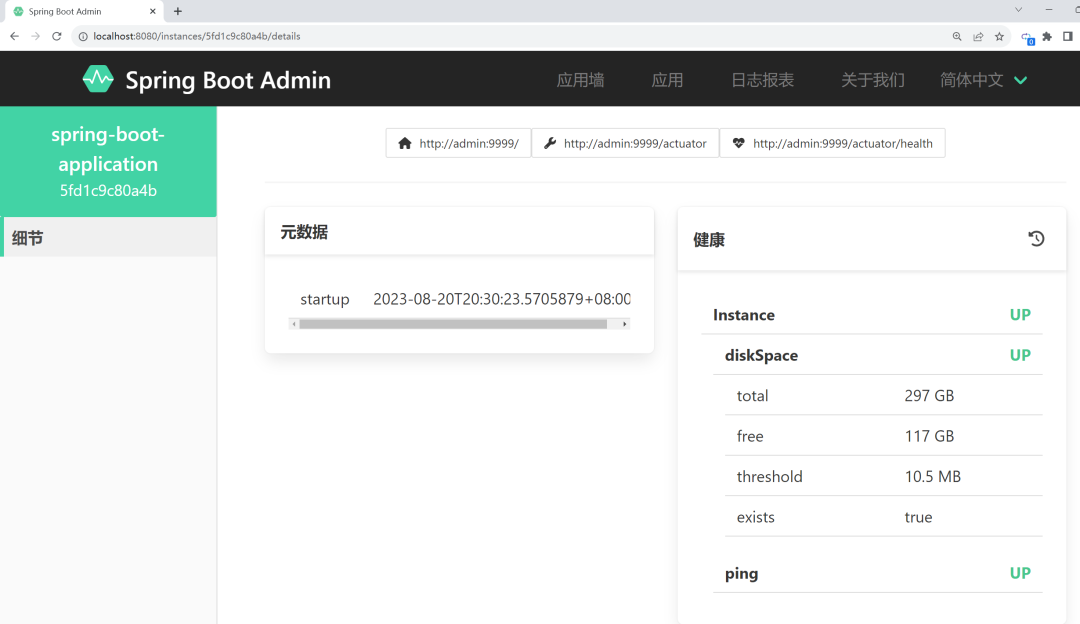This screenshot has height=624, width=1080.
Task: Close the Spring Boot Admin tab
Action: pos(152,11)
